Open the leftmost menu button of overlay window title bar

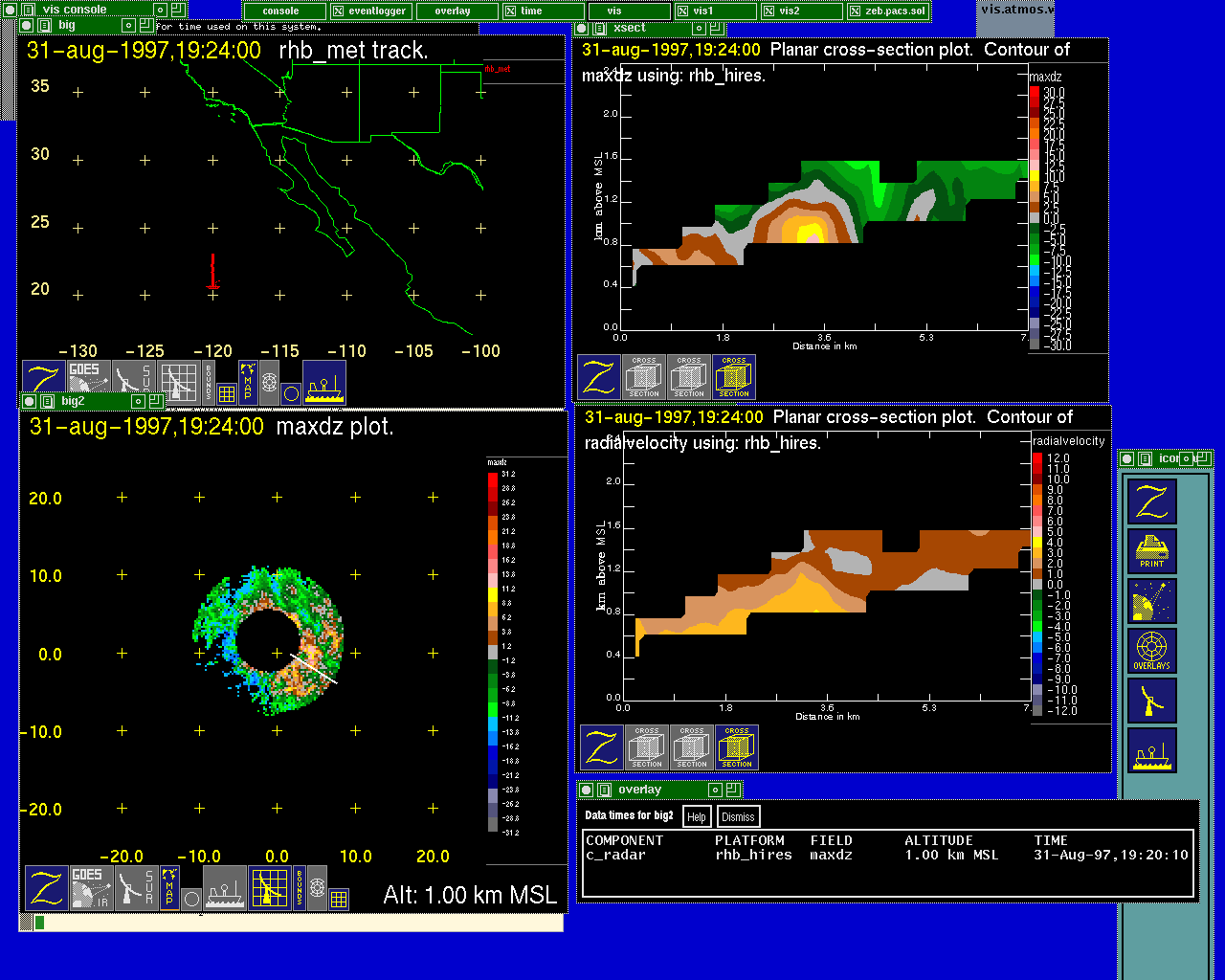588,790
